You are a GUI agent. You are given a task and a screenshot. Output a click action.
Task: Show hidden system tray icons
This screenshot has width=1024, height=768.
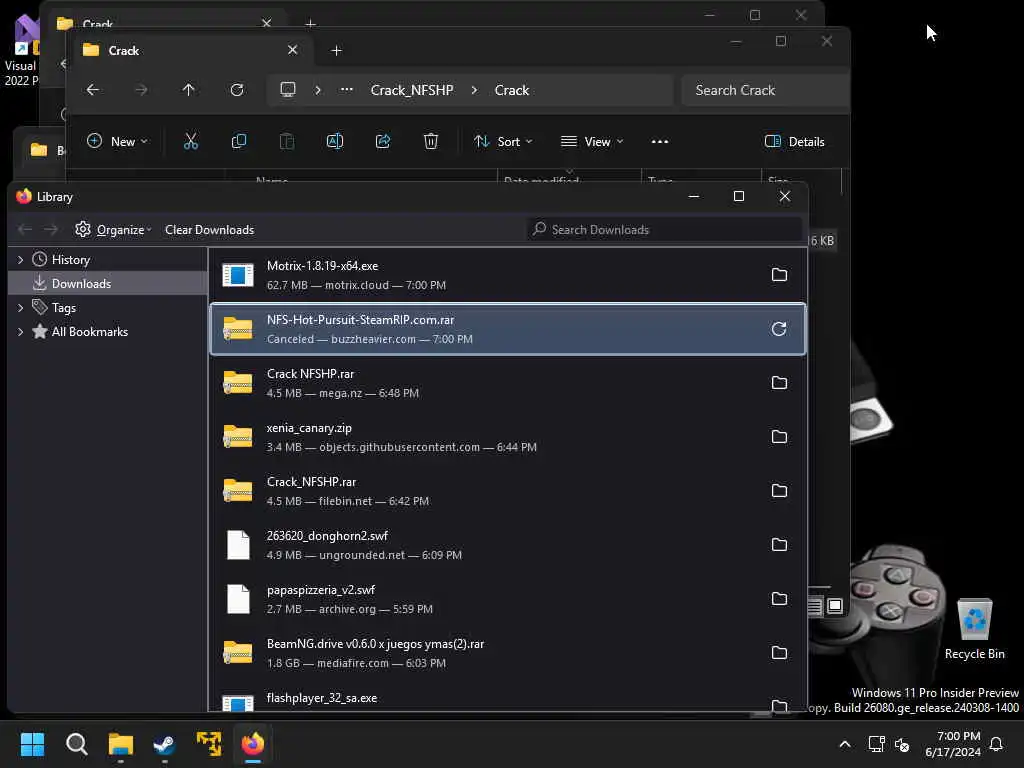pos(844,744)
